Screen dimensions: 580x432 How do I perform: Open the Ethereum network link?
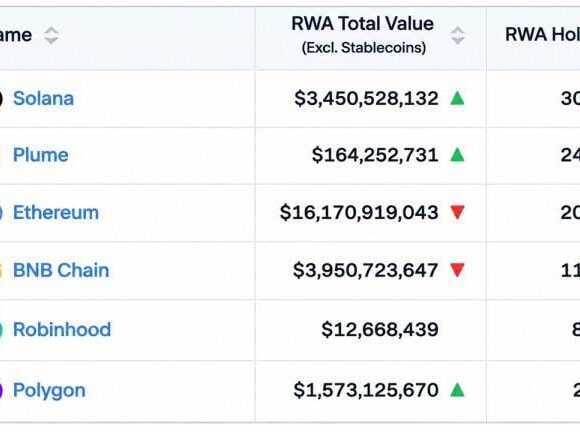(x=56, y=212)
